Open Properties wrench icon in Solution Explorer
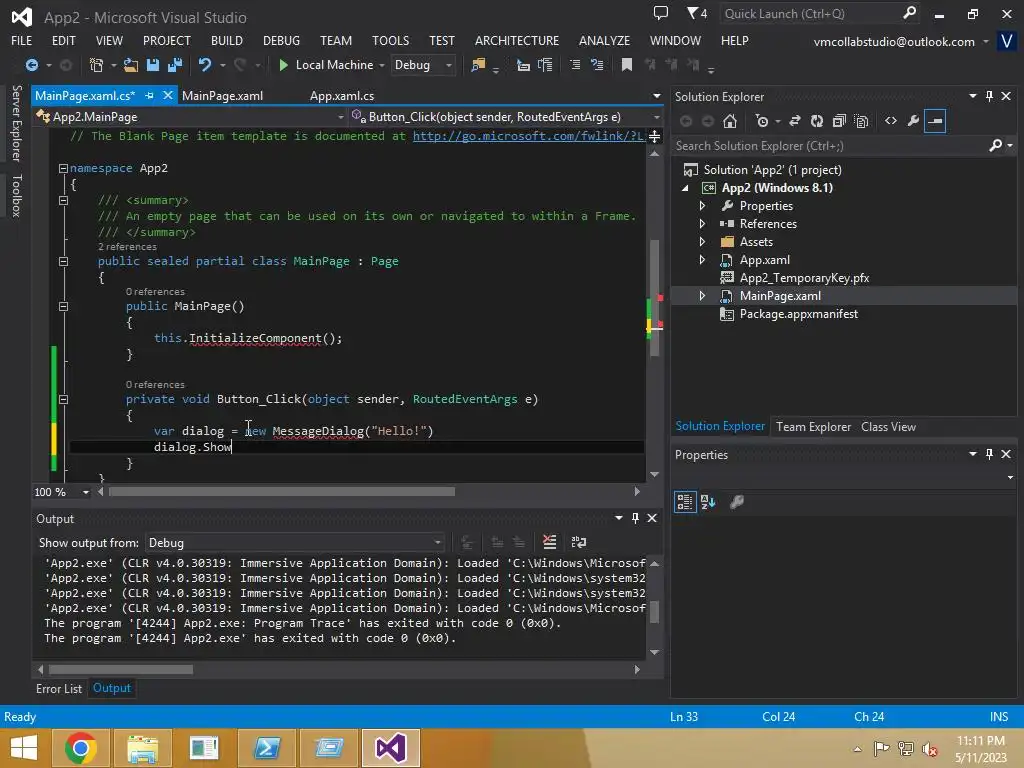 [913, 121]
